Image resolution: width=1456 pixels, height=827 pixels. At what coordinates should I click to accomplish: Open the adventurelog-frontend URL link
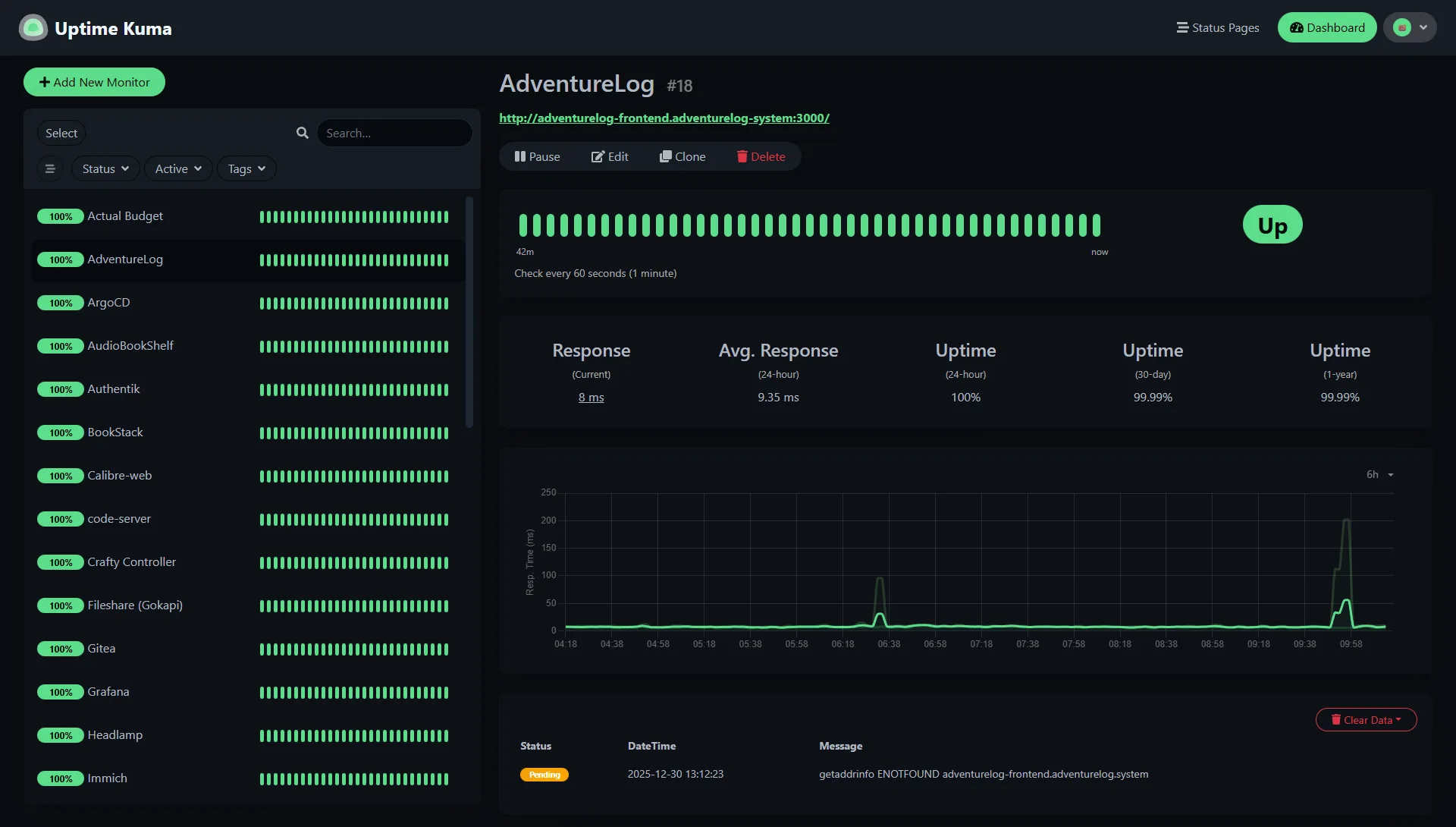coord(664,118)
